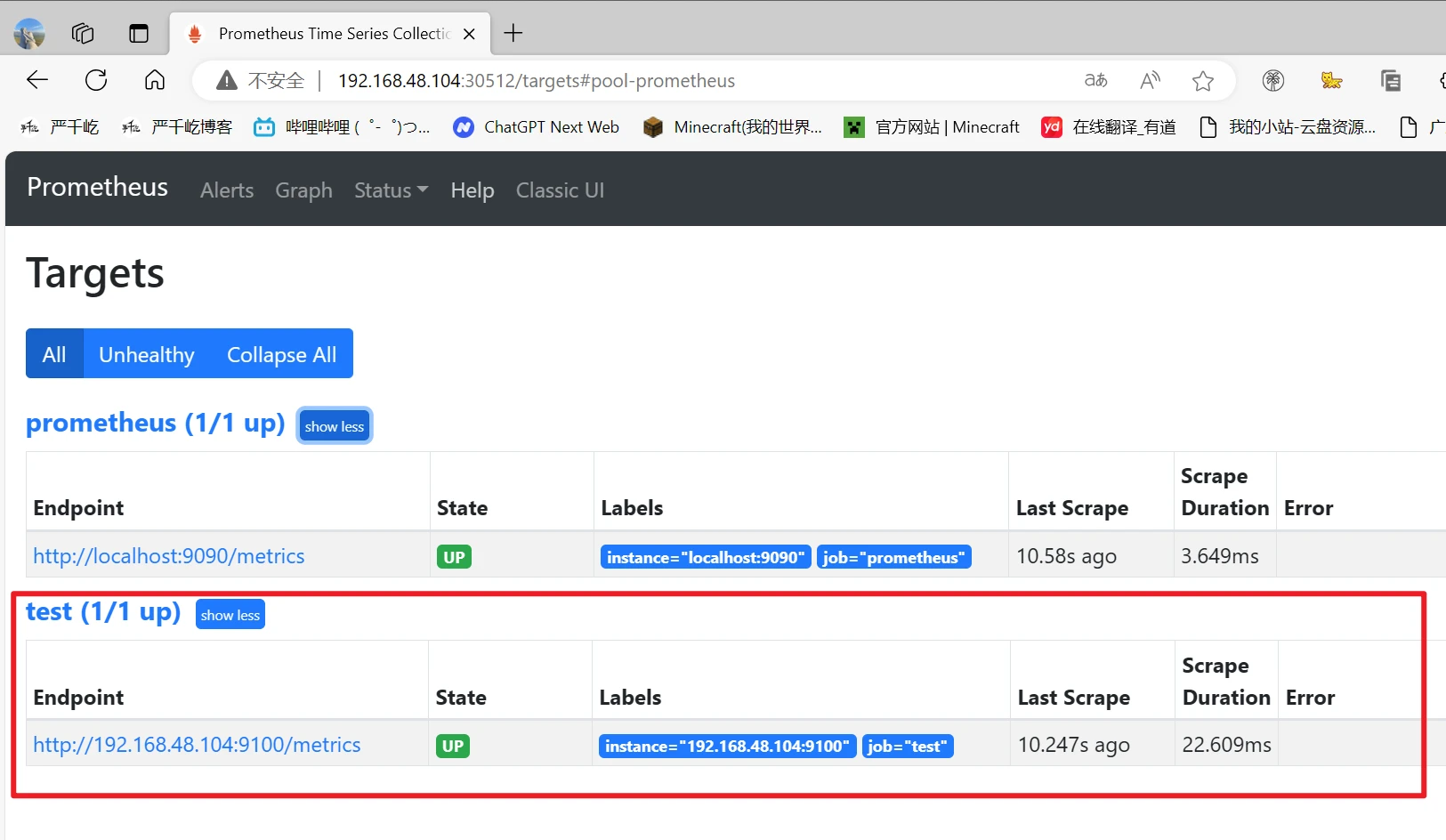Click the browser address bar URL

tap(536, 81)
